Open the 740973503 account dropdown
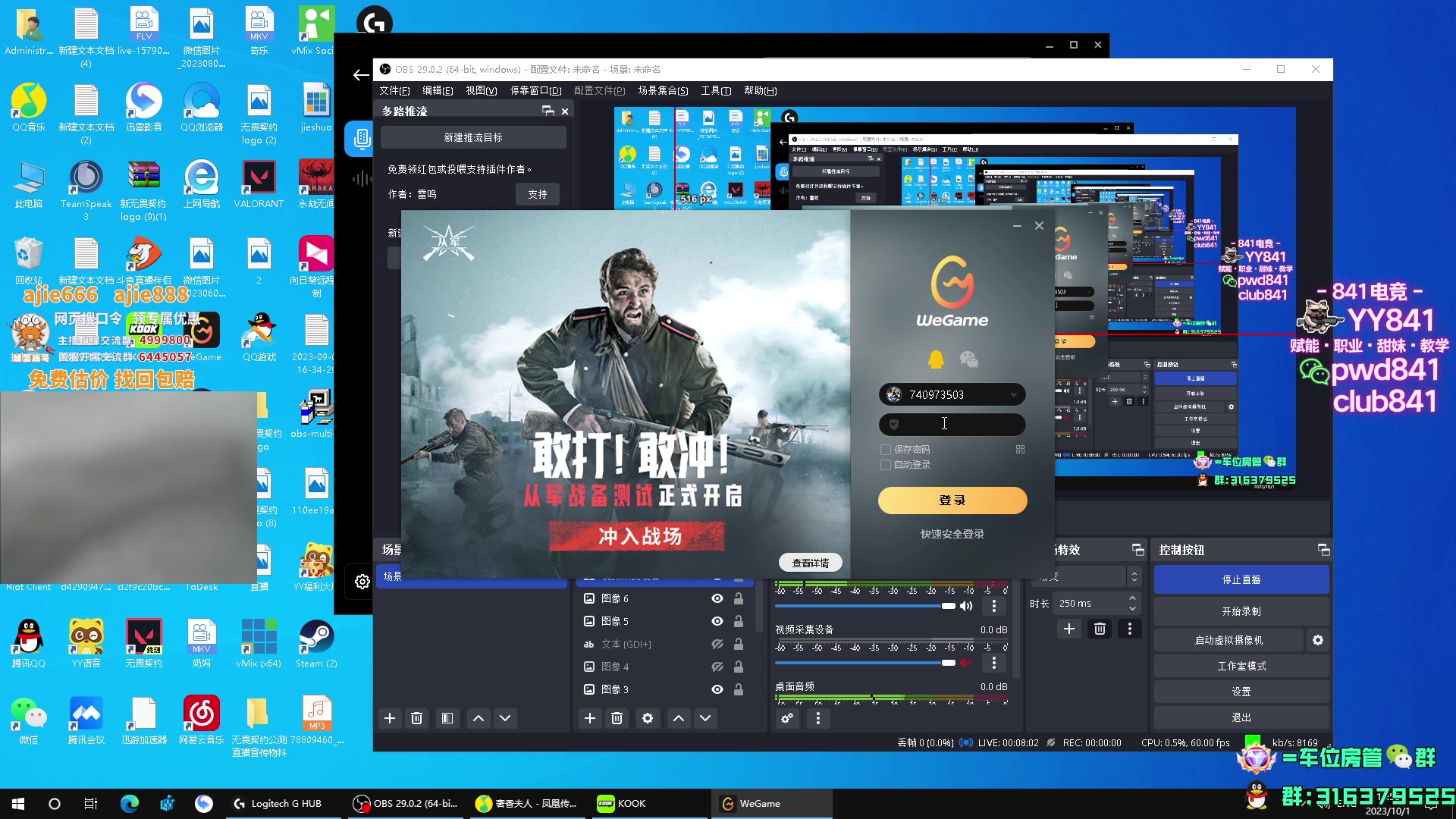 pyautogui.click(x=1014, y=394)
